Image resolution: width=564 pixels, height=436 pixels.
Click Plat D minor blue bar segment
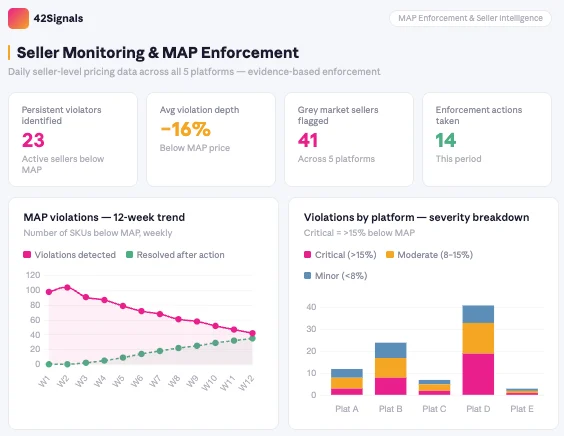coord(478,314)
